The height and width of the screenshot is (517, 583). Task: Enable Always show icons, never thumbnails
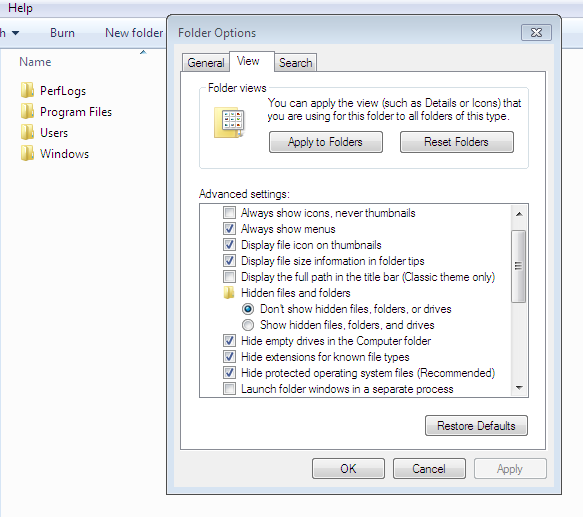(229, 213)
